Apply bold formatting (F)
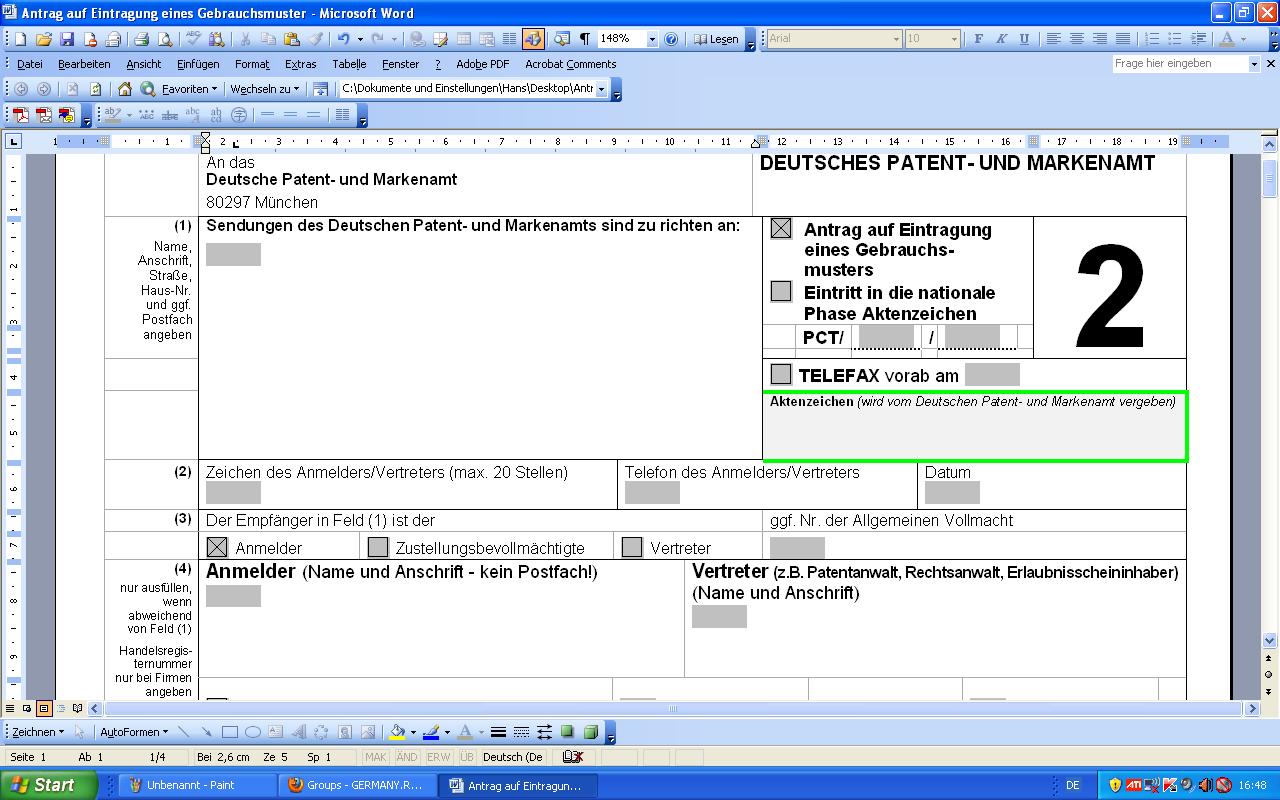The height and width of the screenshot is (800, 1280). [x=978, y=39]
